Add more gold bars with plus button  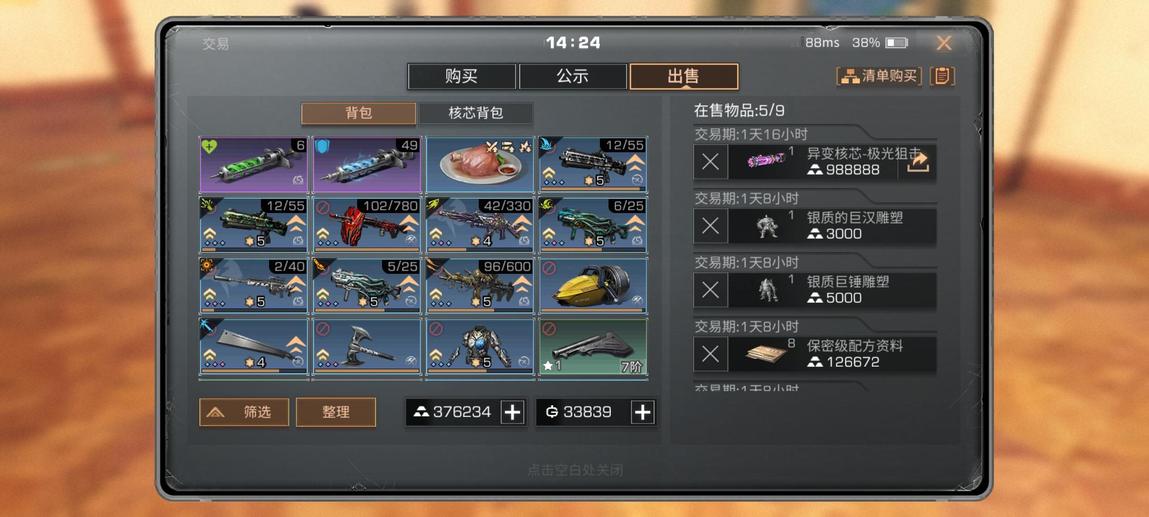pos(512,412)
